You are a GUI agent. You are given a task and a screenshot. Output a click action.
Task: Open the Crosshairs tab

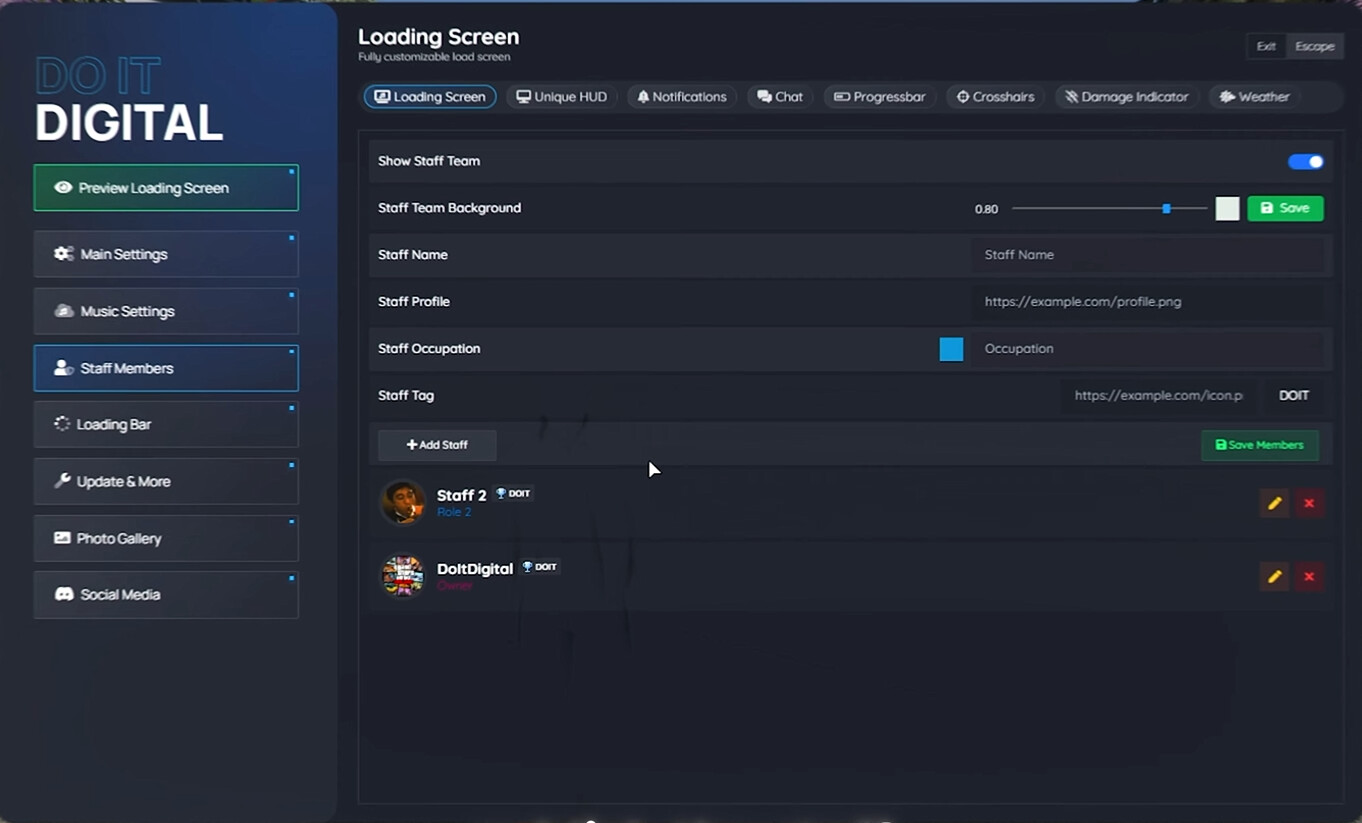[995, 97]
